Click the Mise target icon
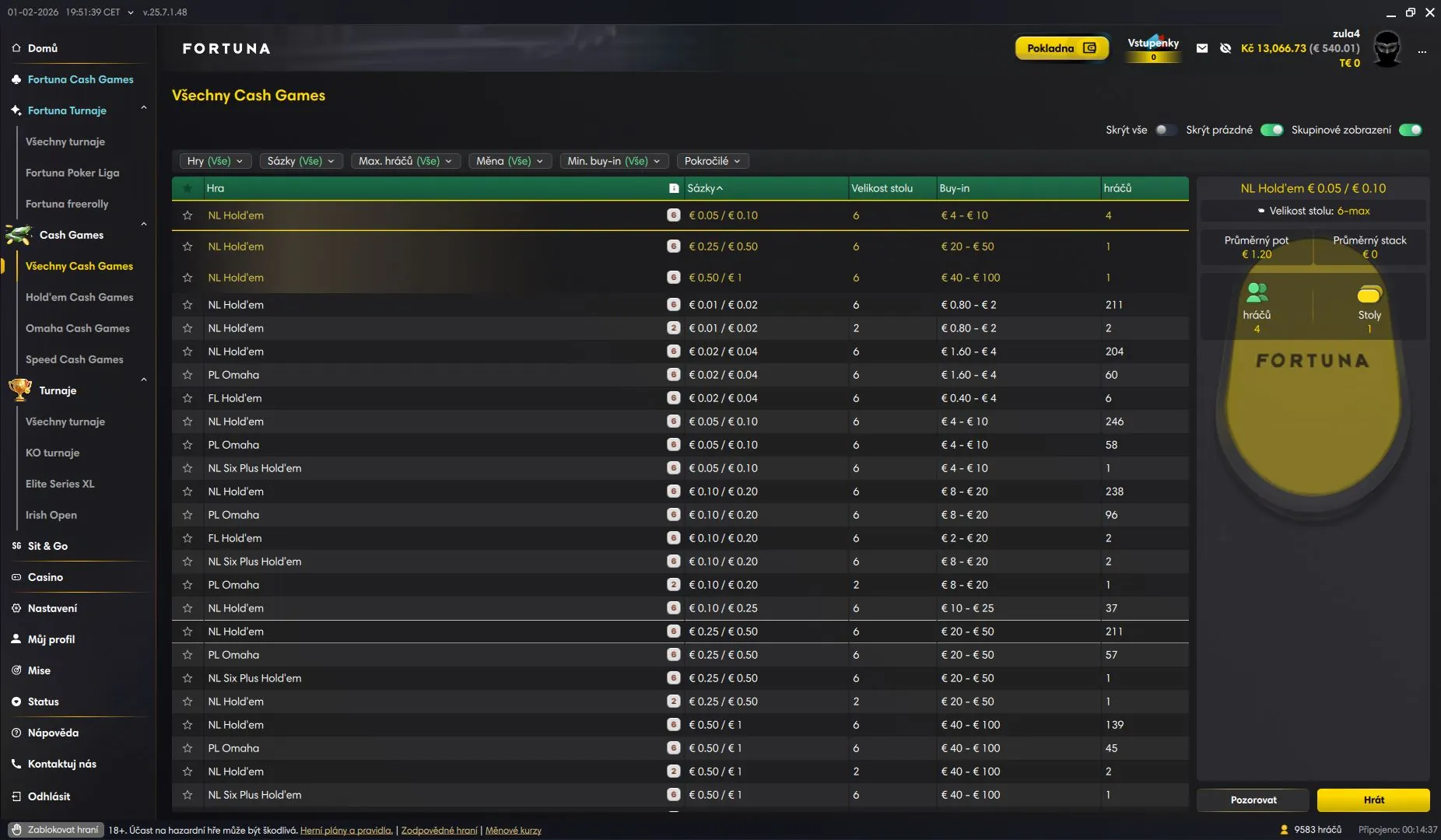Screen dimensions: 1441x840 pyautogui.click(x=16, y=670)
